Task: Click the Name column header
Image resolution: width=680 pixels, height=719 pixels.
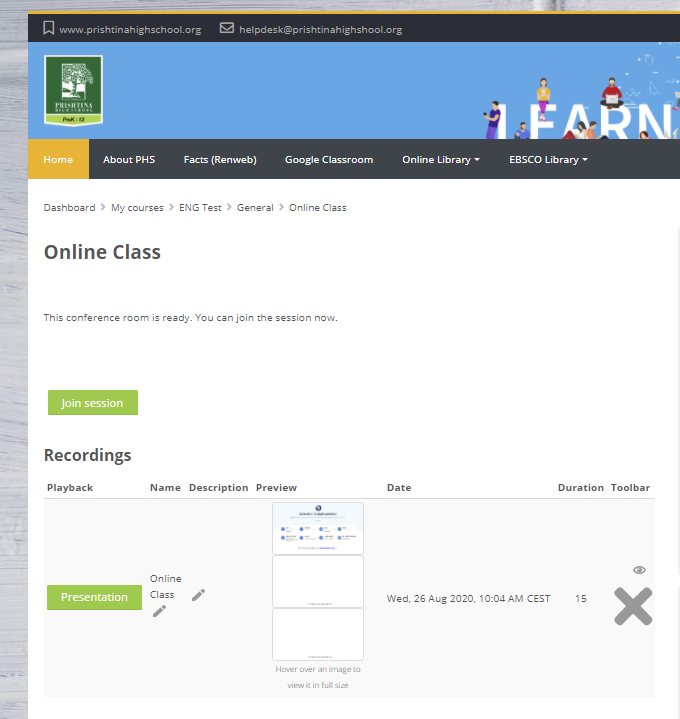Action: pos(165,487)
